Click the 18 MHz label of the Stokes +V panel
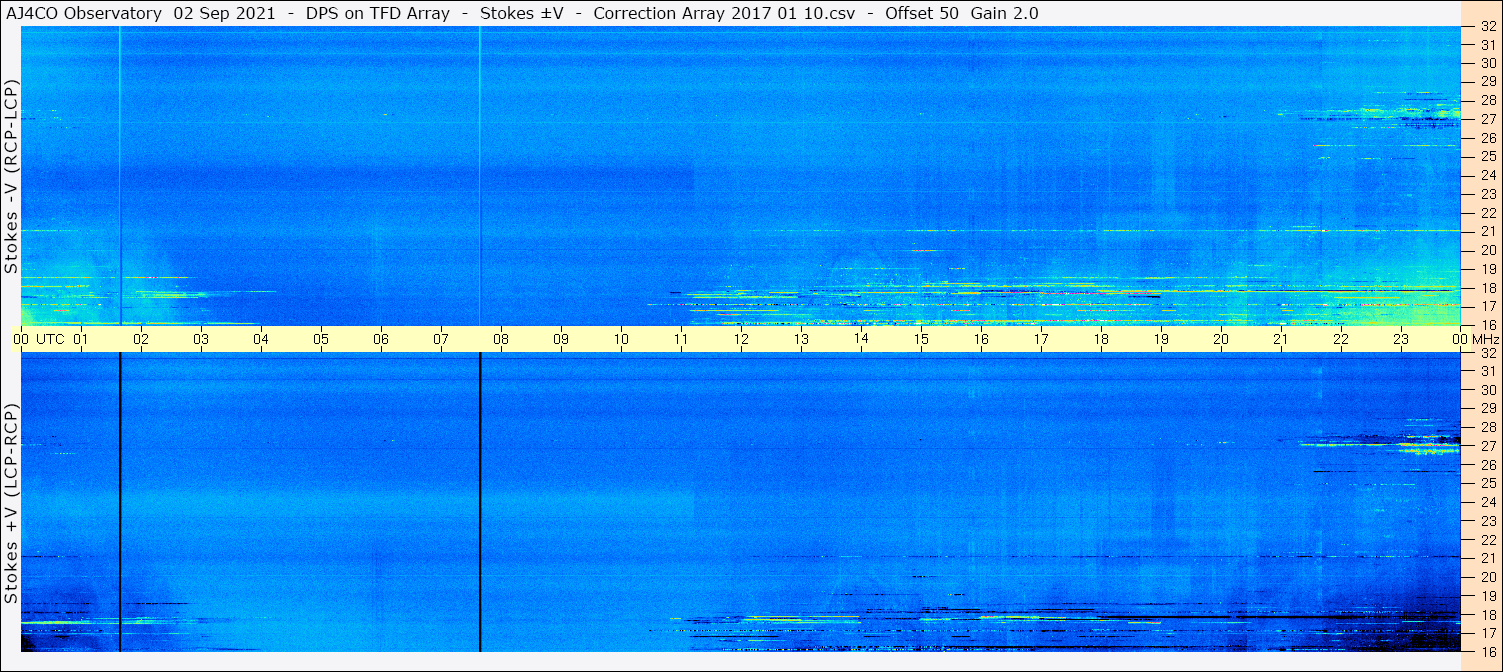Screen dimensions: 1503x672 click(1488, 614)
